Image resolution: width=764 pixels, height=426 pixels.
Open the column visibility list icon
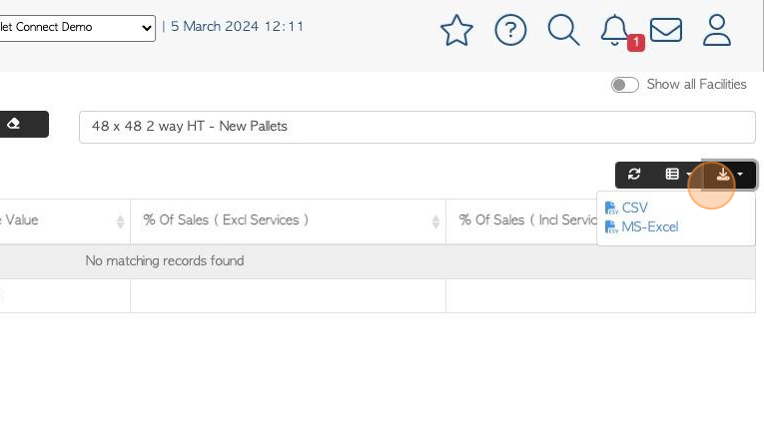tap(672, 174)
